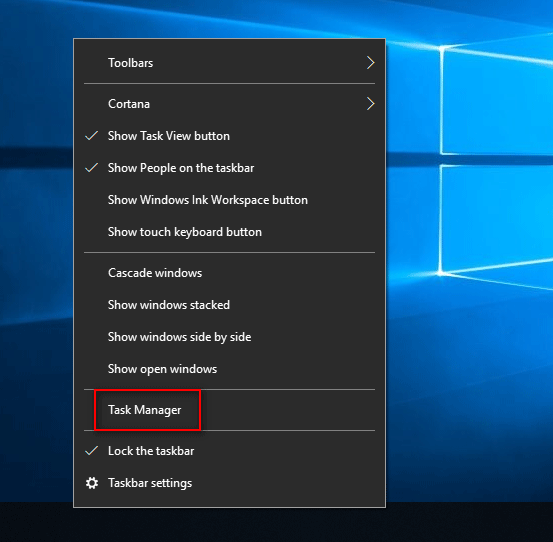Screen dimensions: 553x542
Task: Toggle Lock the taskbar option
Action: tap(229, 451)
